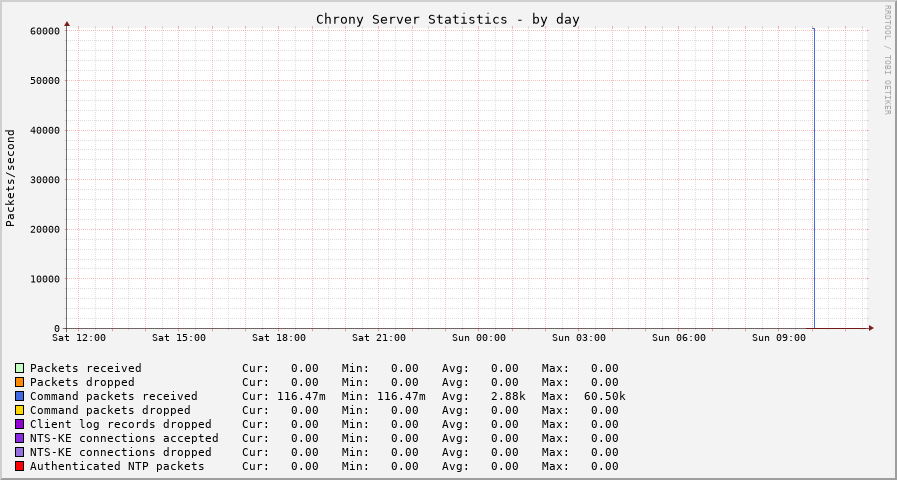The image size is (897, 480).
Task: Click the 60000 y-axis value
Action: [x=45, y=31]
